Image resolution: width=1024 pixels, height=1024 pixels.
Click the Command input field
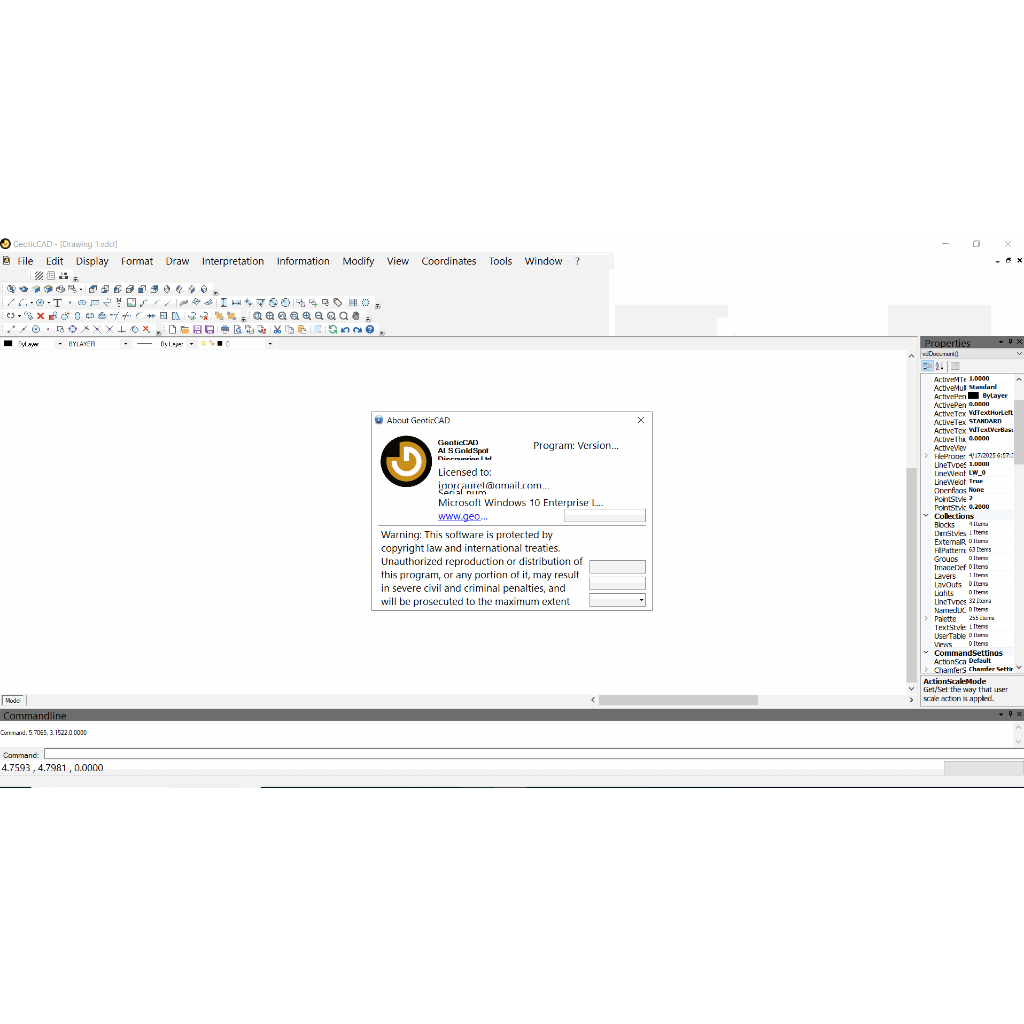click(534, 754)
